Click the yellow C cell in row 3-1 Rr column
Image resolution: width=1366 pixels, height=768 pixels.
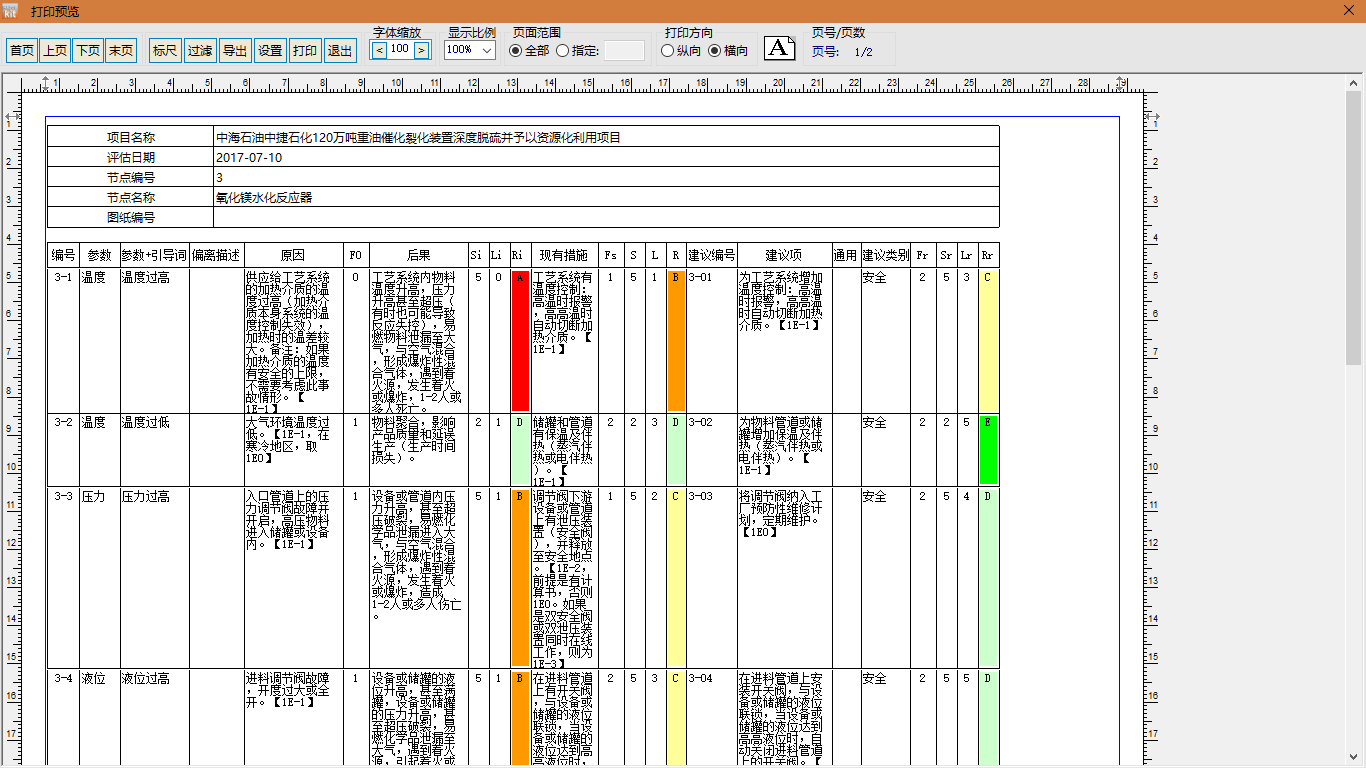click(988, 339)
